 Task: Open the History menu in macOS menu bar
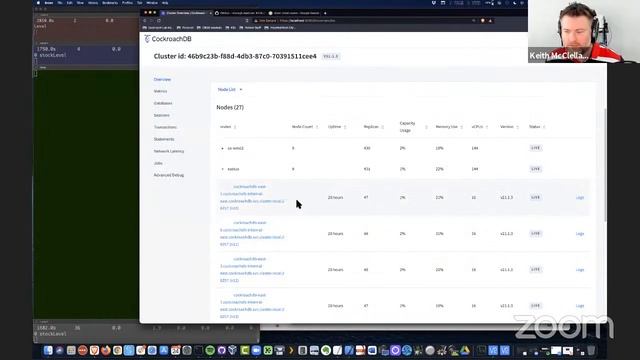pyautogui.click(x=93, y=3)
